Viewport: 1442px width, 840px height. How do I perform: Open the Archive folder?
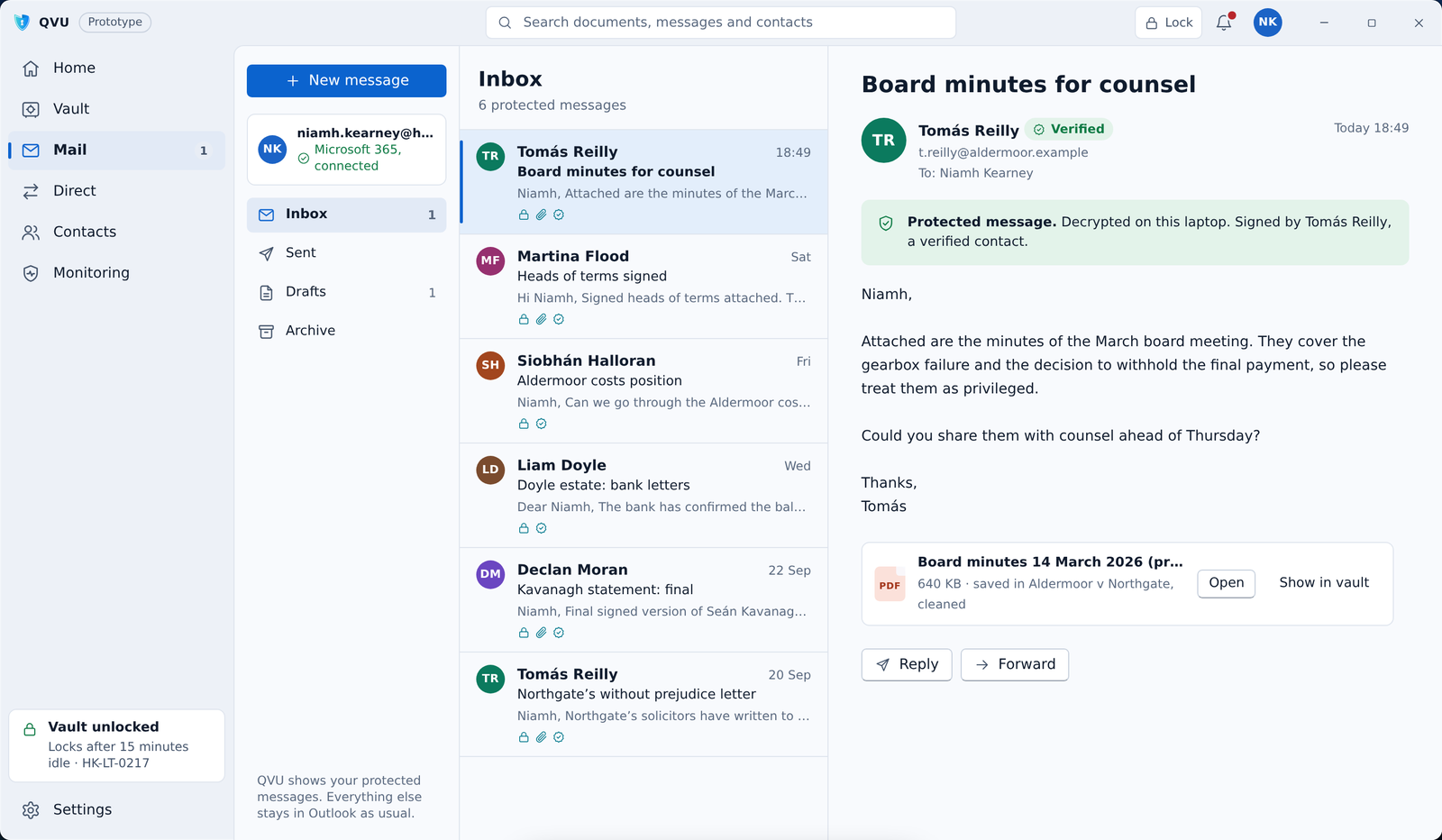point(346,331)
